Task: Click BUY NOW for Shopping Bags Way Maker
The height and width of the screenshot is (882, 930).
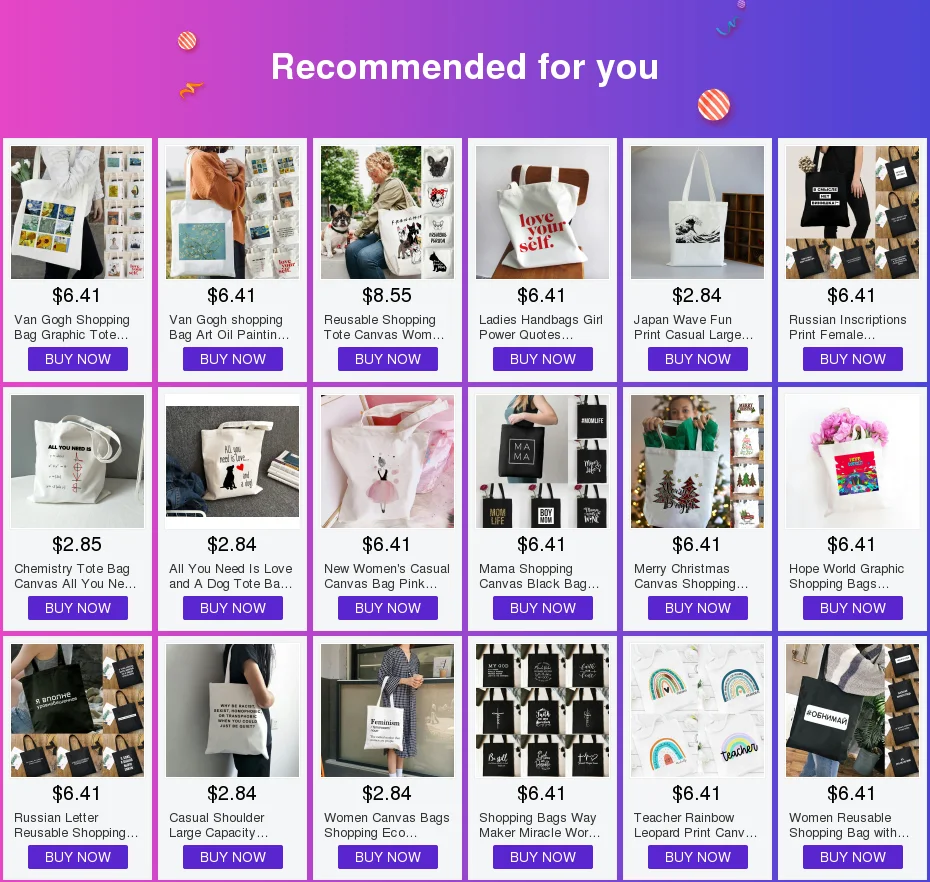Action: 543,857
